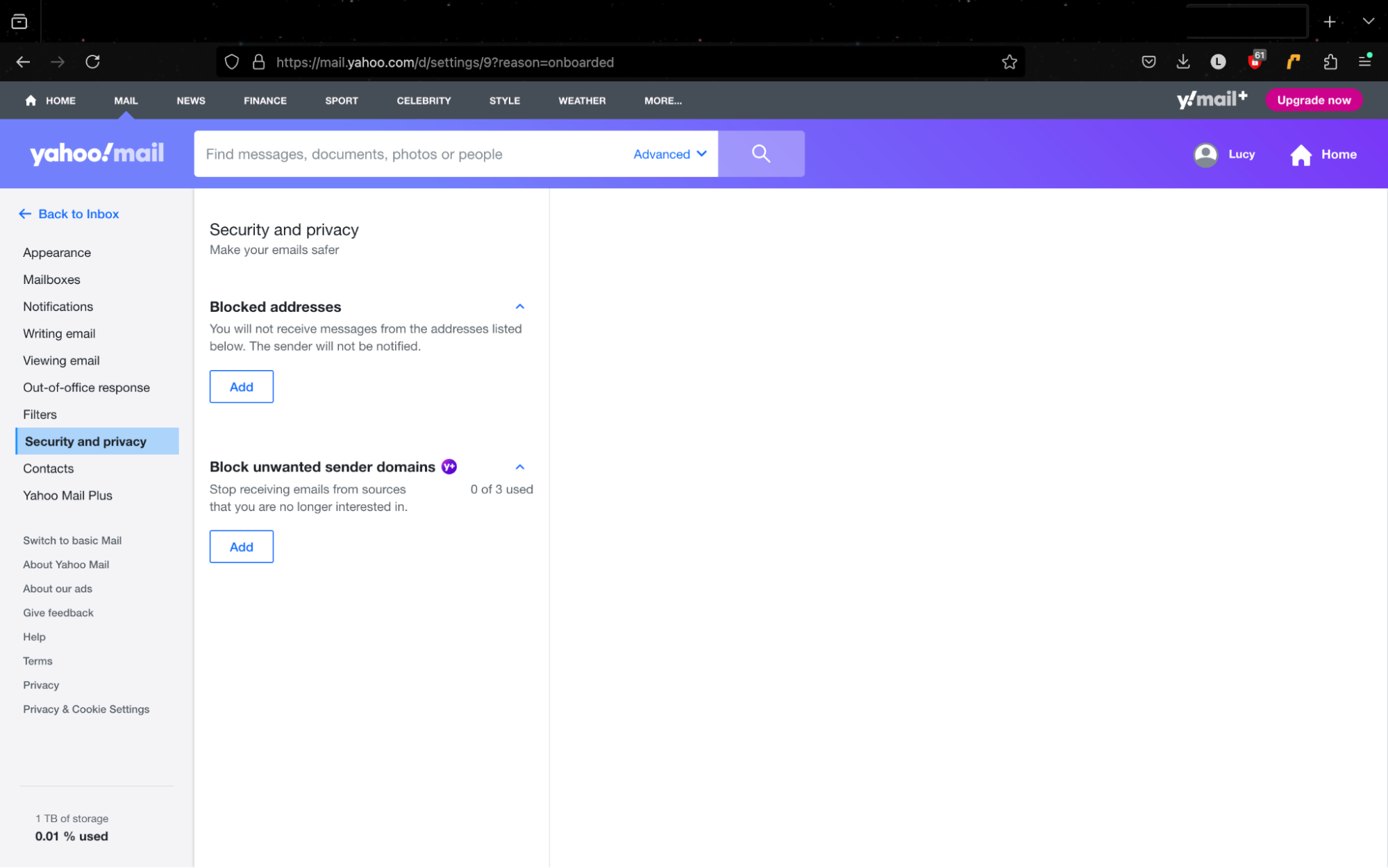The width and height of the screenshot is (1388, 868).
Task: Open Out-of-office response settings
Action: pos(86,387)
